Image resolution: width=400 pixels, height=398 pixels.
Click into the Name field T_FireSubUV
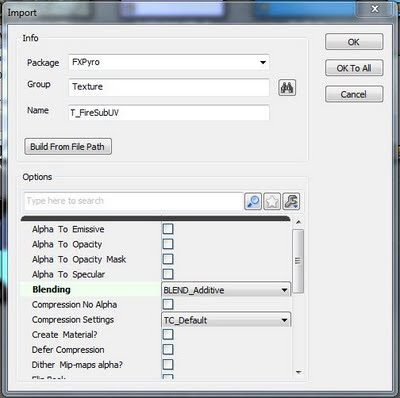[x=169, y=113]
